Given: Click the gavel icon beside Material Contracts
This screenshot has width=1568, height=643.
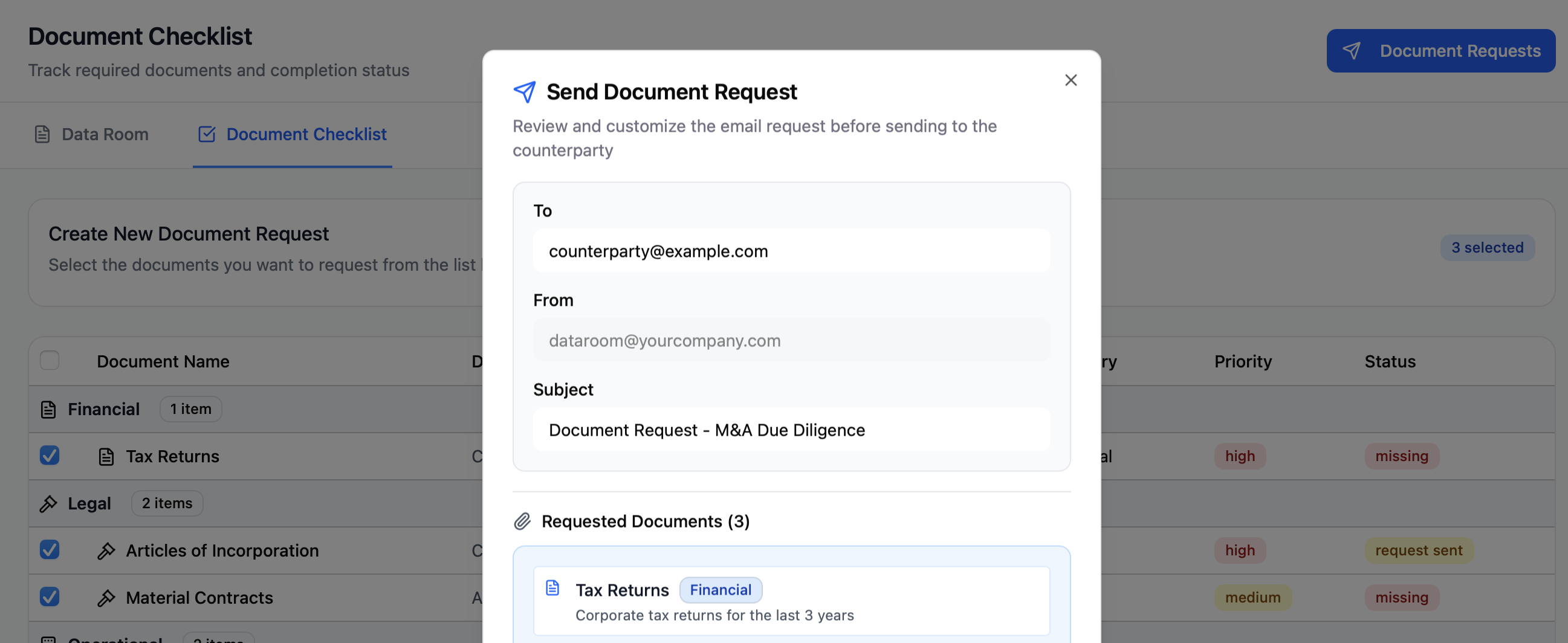Looking at the screenshot, I should pyautogui.click(x=106, y=598).
